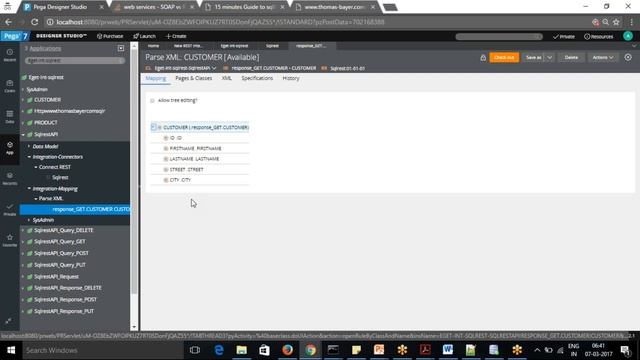Open the Favorites star sidebar icon
The height and width of the screenshot is (360, 640).
9,240
